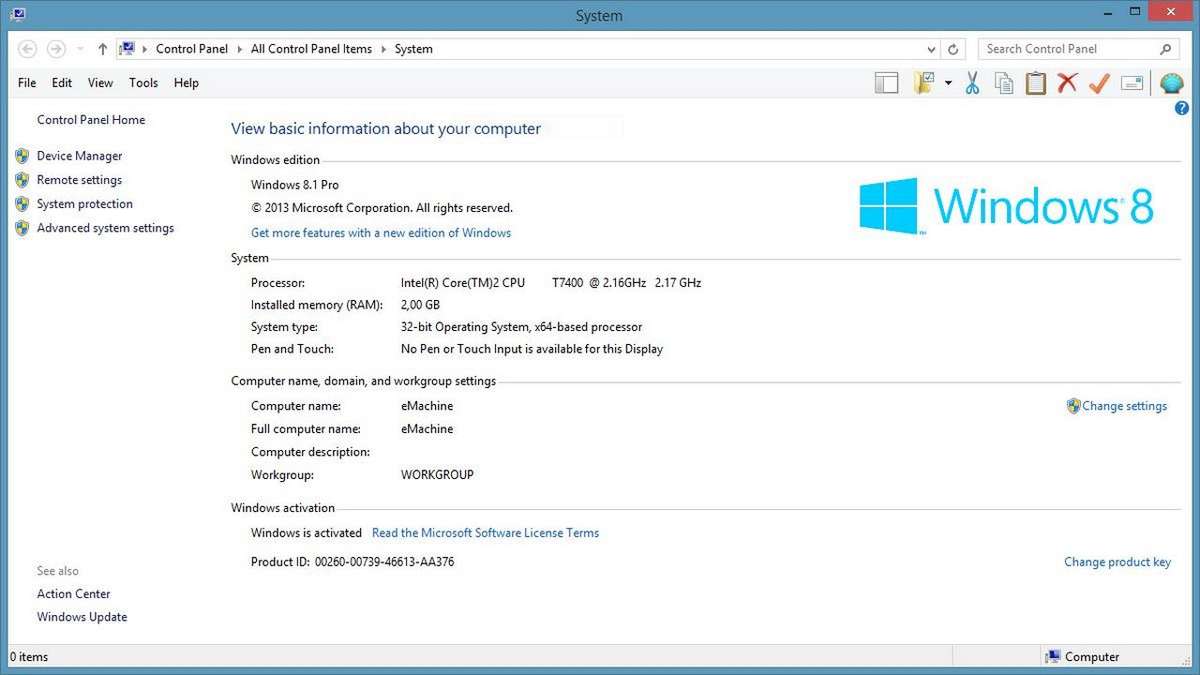Open the Tools menu
The image size is (1200, 675).
[143, 83]
